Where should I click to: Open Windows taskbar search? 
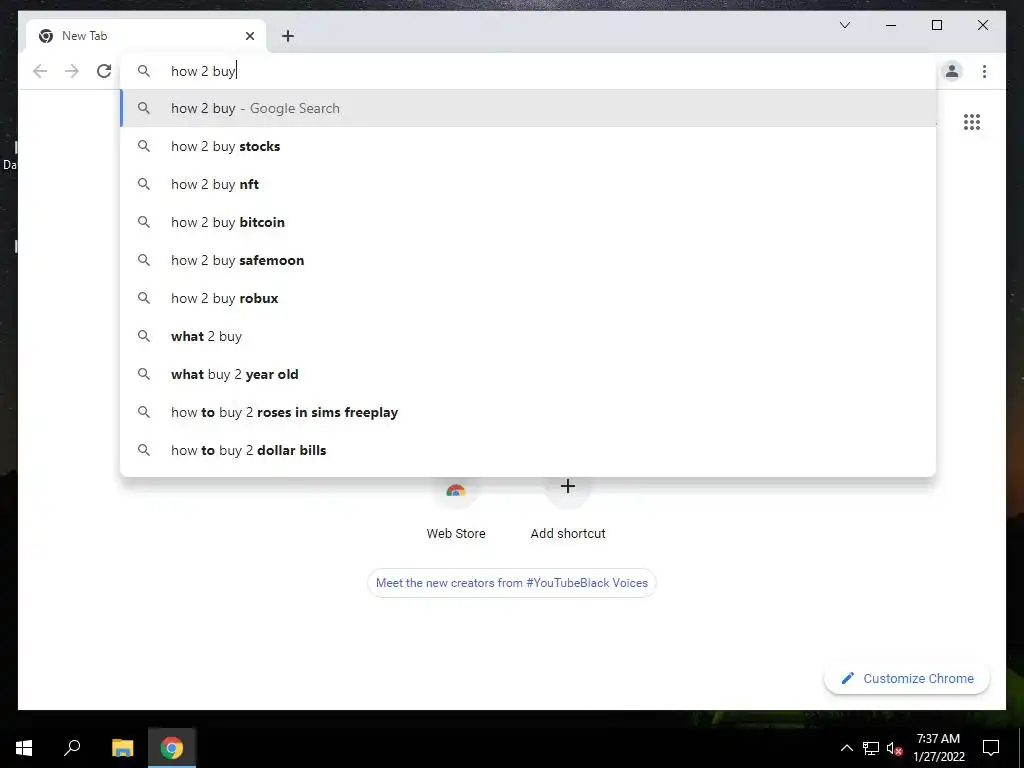pos(72,748)
